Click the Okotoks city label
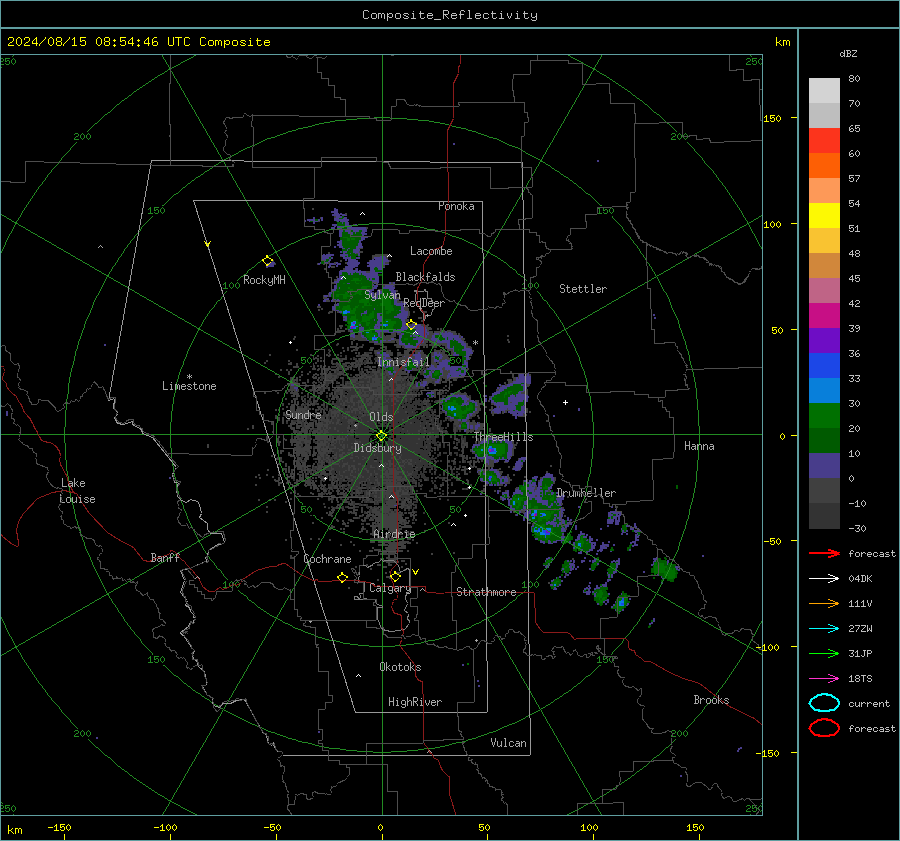The image size is (900, 841). 400,666
